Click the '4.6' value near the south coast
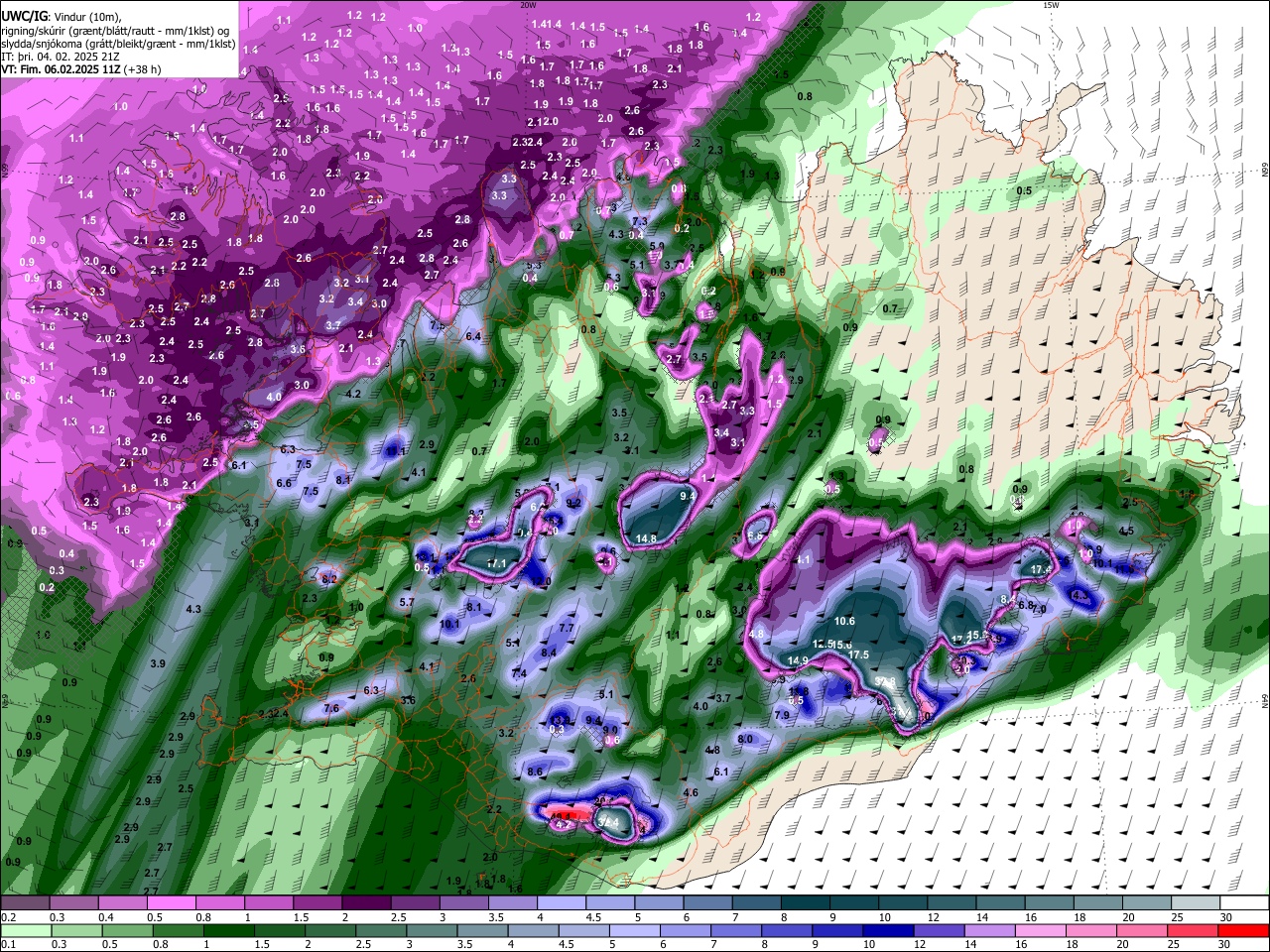 pyautogui.click(x=692, y=792)
